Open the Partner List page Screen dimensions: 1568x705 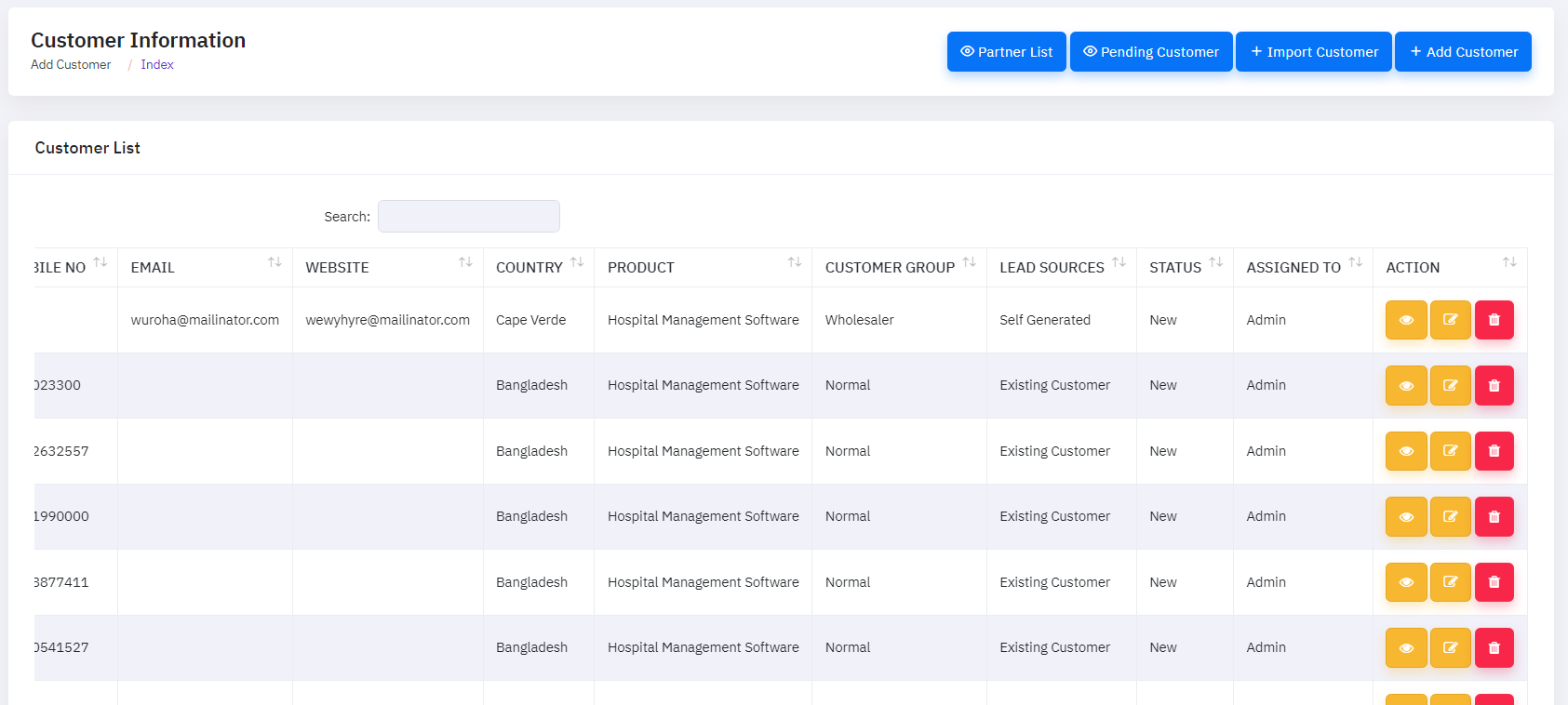tap(1006, 52)
